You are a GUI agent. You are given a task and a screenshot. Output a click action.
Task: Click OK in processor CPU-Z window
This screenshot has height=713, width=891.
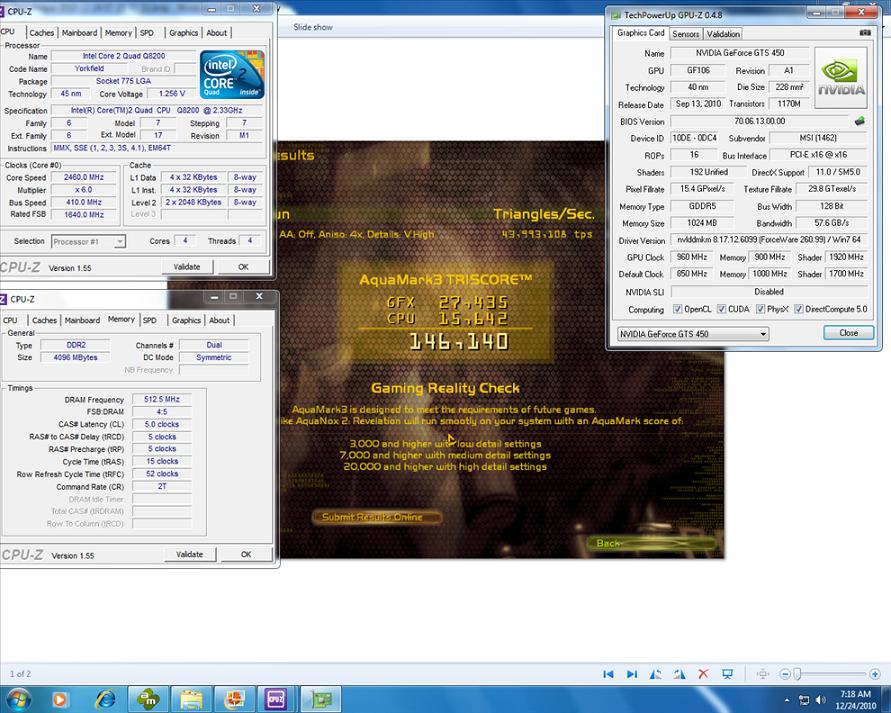[x=243, y=266]
